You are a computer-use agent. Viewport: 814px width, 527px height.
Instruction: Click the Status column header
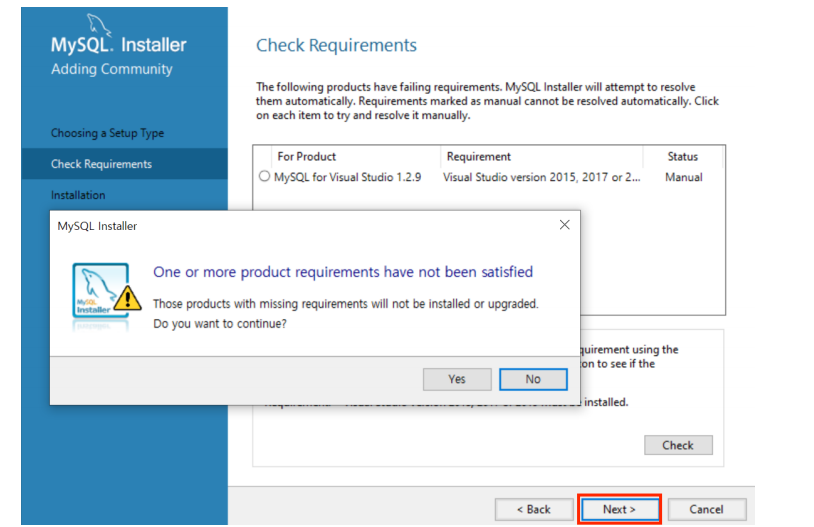pyautogui.click(x=682, y=157)
